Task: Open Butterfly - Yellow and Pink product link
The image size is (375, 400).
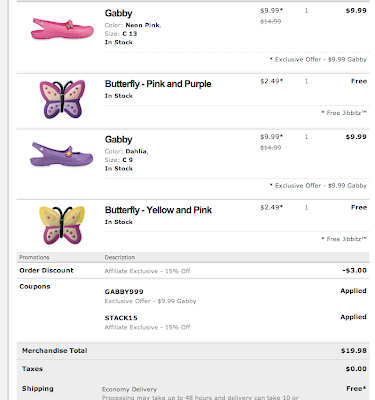Action: click(x=158, y=210)
